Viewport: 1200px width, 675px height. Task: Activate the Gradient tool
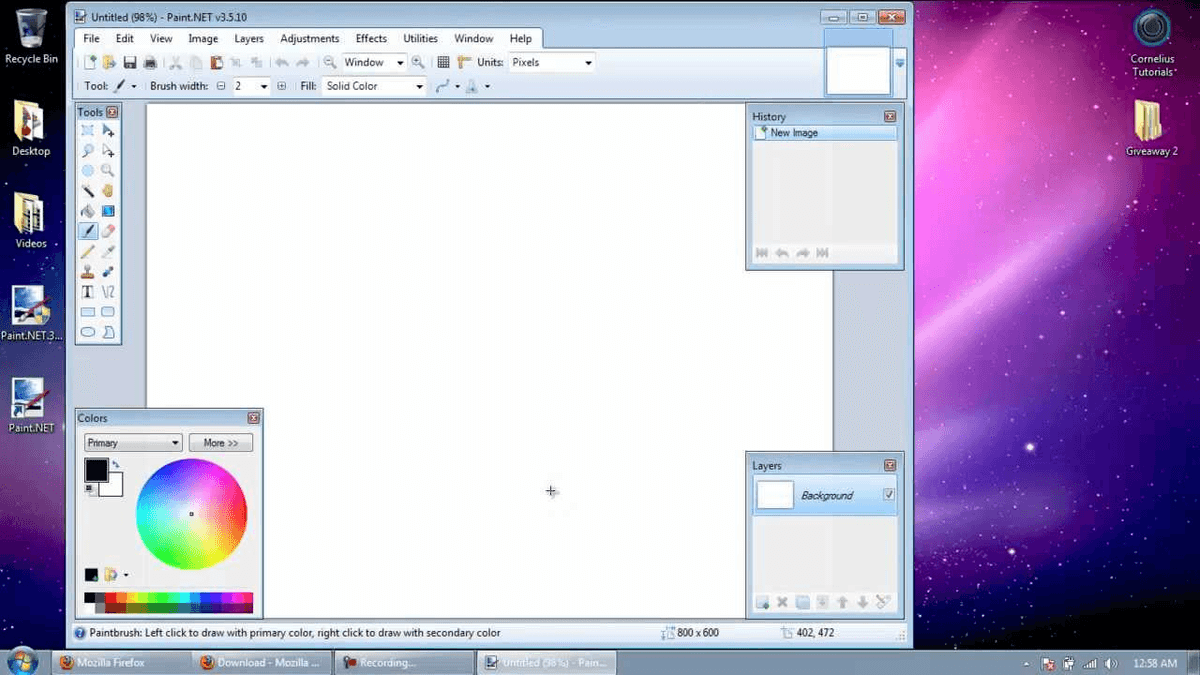tap(108, 211)
